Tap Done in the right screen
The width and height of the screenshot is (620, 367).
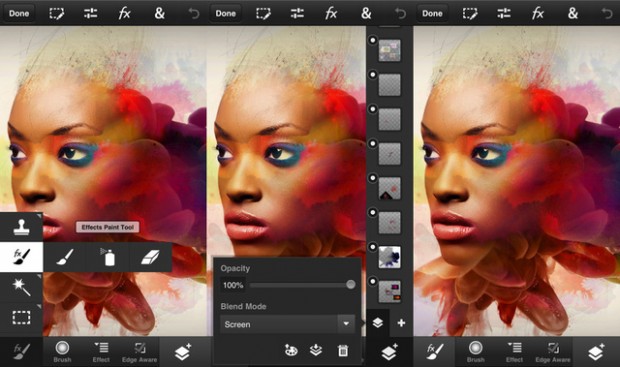[x=432, y=13]
